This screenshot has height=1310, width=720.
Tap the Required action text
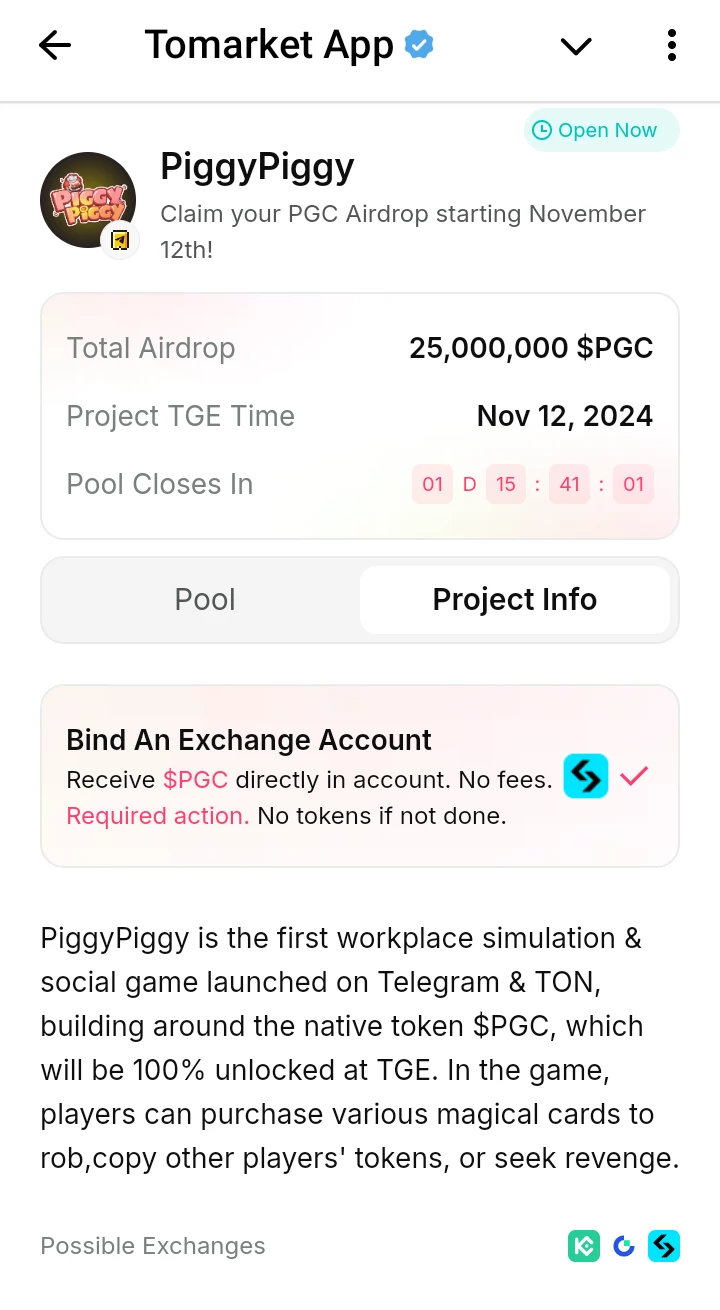[158, 816]
